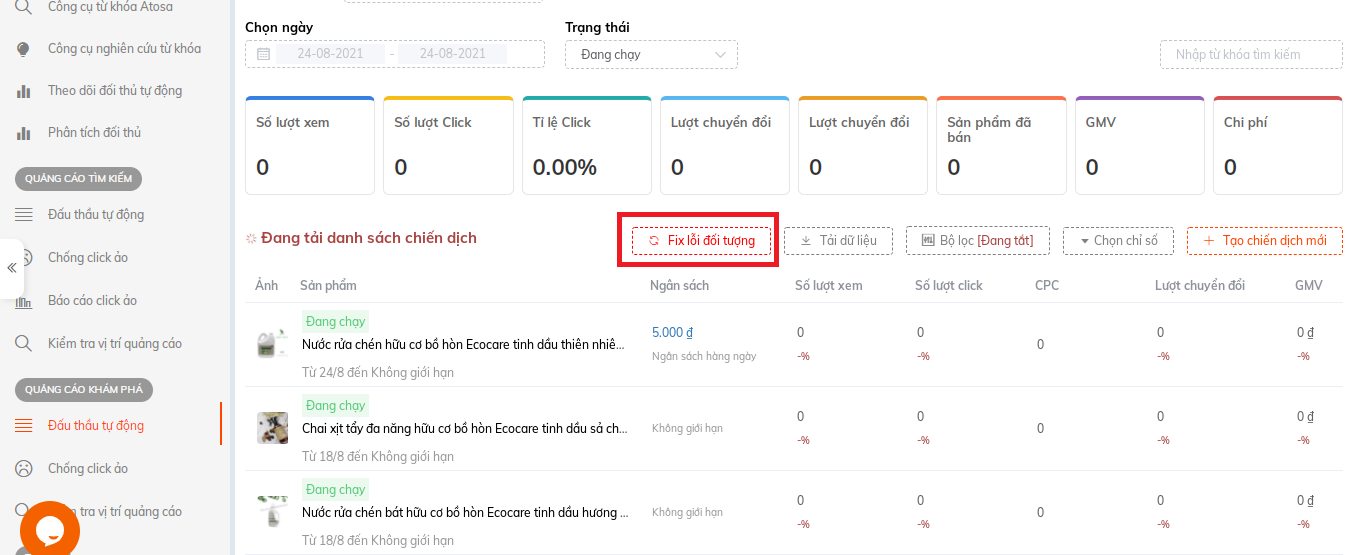Click the Báo cáo click ảo report icon
1352x555 pixels.
23,300
